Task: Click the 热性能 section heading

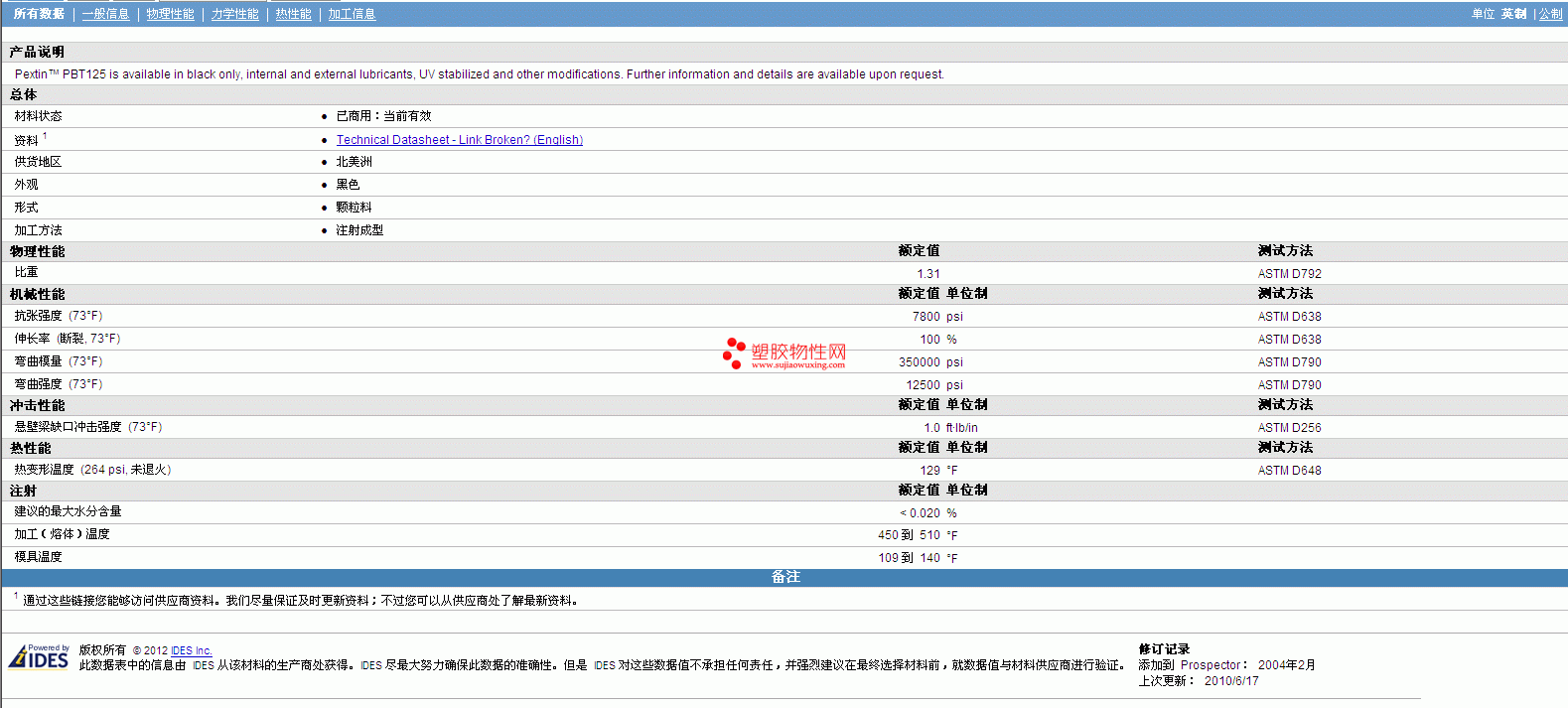Action: click(x=30, y=448)
